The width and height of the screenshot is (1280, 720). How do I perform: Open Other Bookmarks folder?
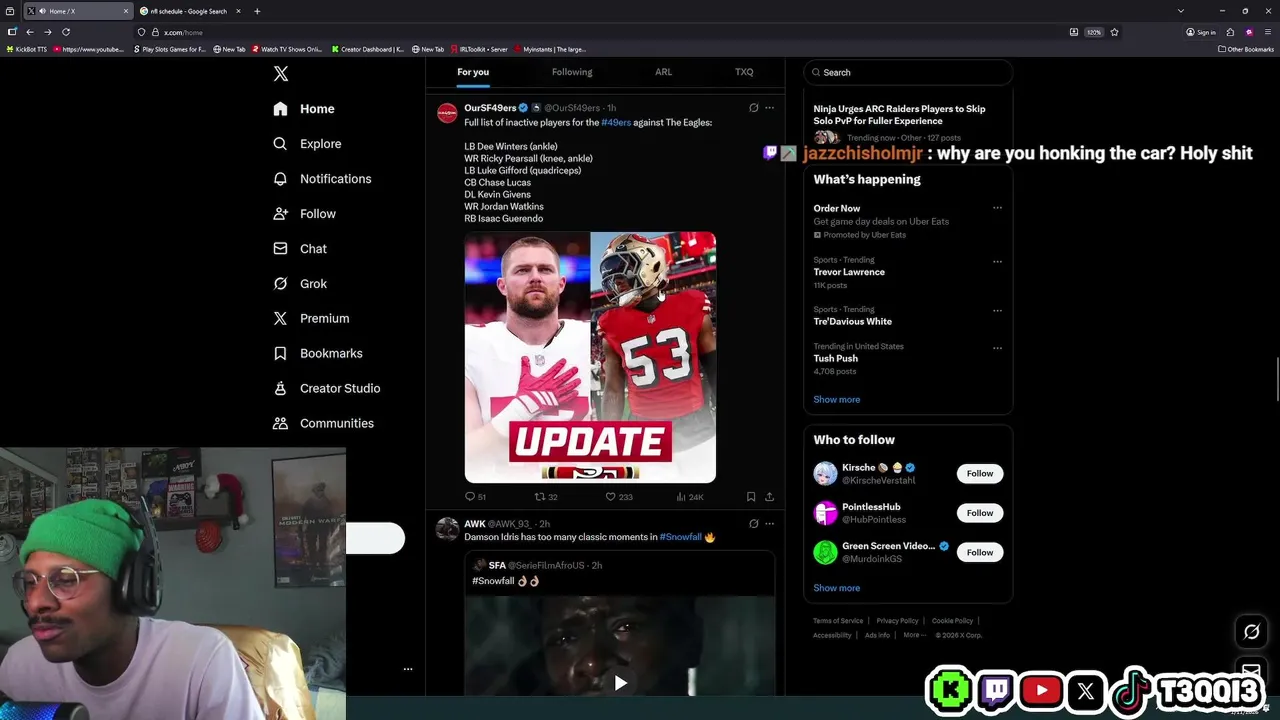(1246, 49)
